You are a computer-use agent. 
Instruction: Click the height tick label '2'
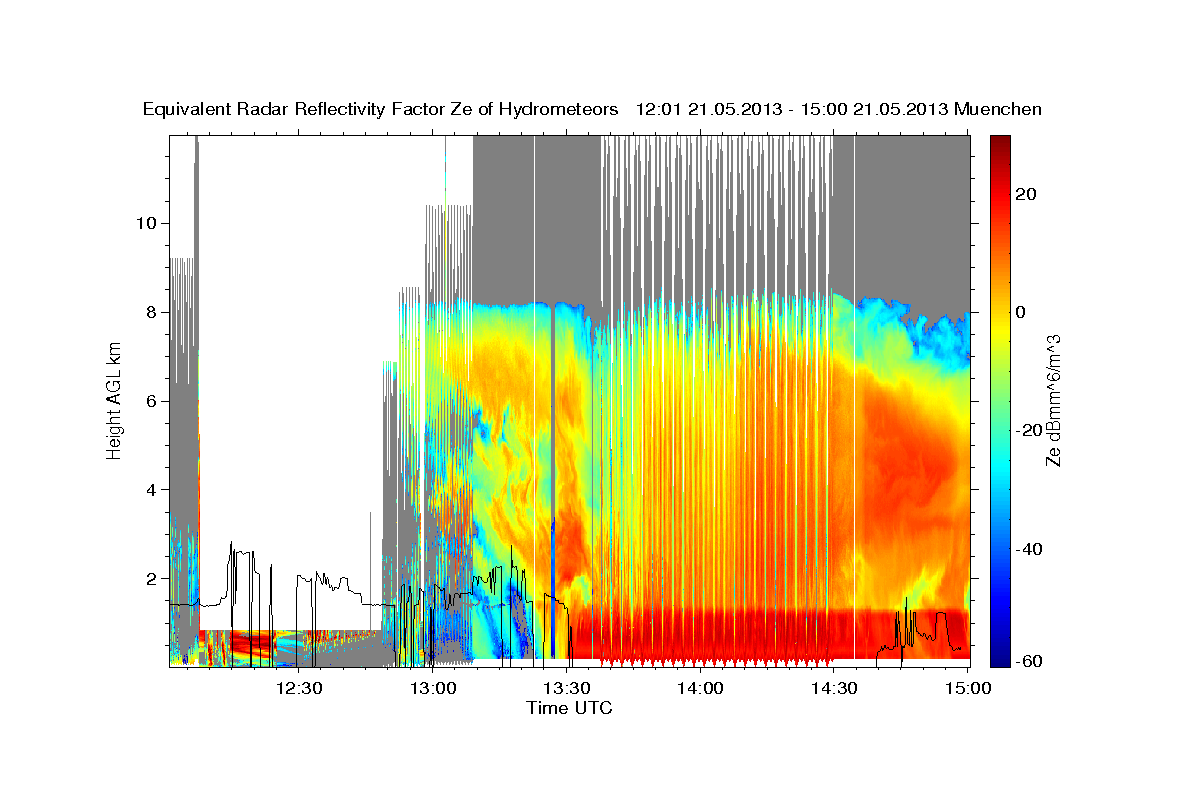tap(150, 579)
